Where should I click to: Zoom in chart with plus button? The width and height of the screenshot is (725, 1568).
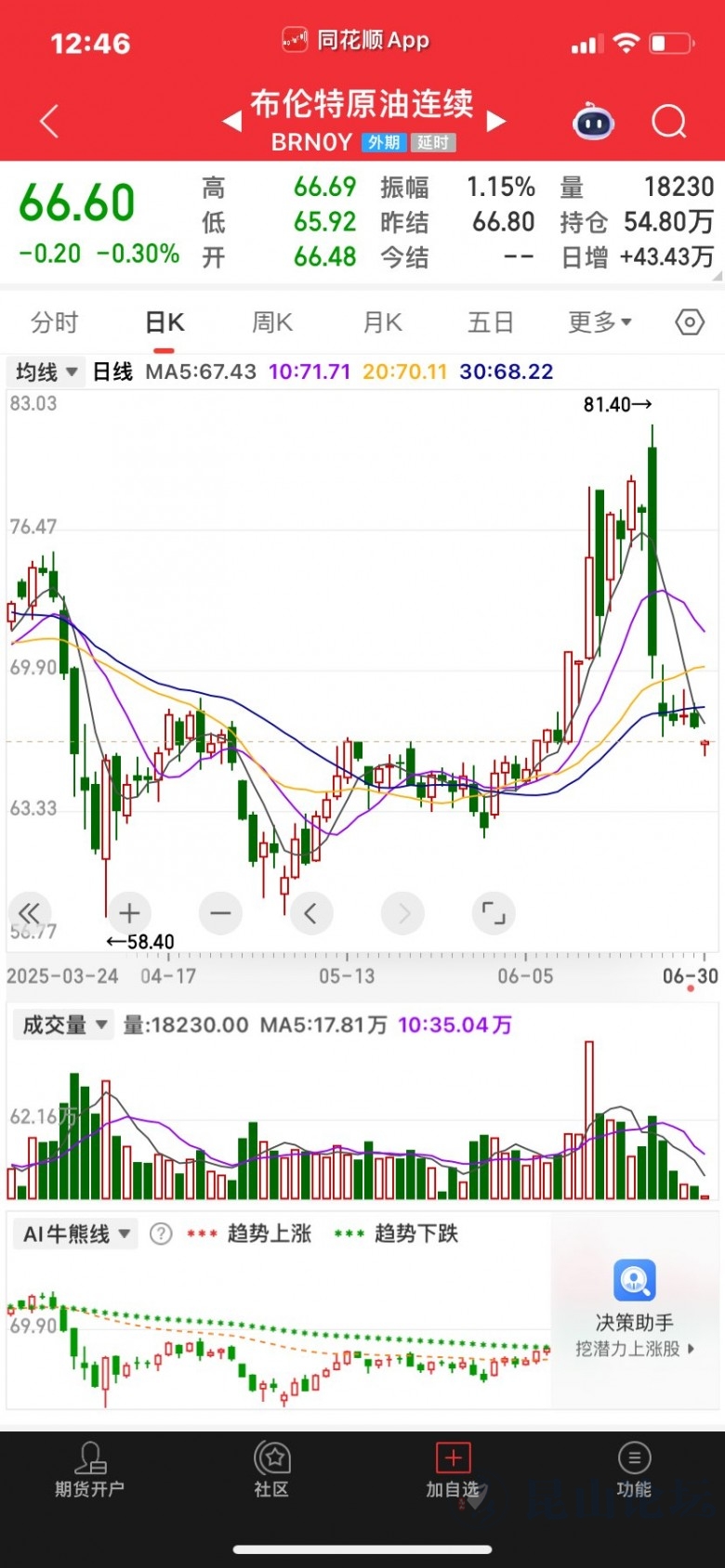129,913
